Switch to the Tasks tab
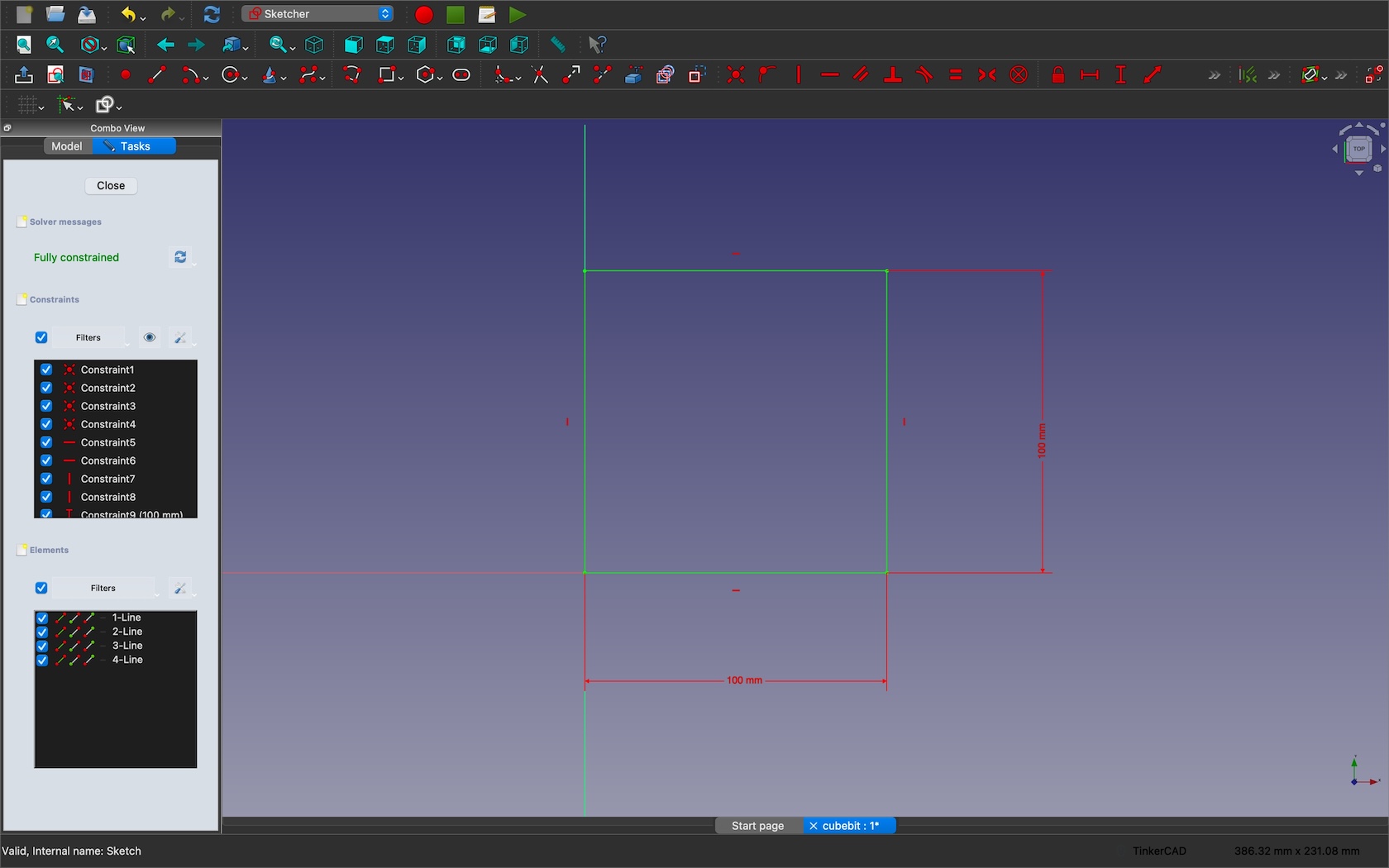 coord(135,146)
